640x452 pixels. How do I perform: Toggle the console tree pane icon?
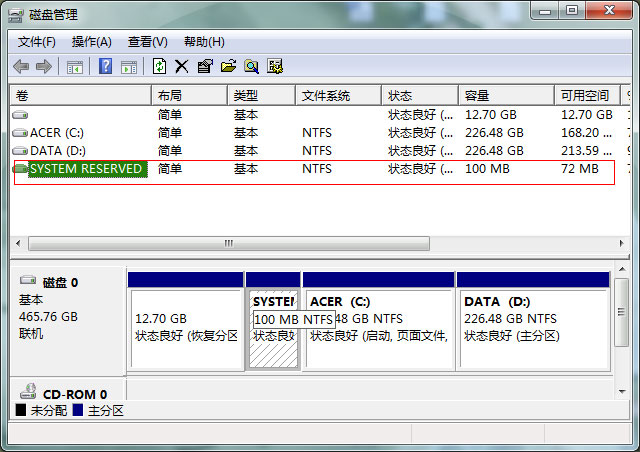tap(74, 67)
